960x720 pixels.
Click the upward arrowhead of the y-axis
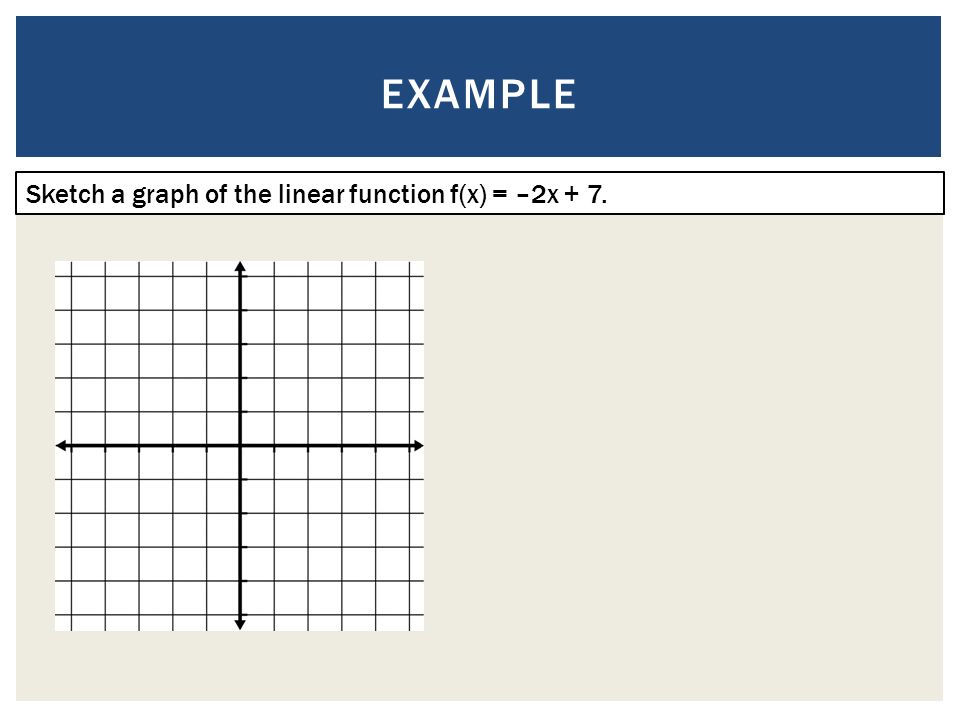click(x=240, y=267)
